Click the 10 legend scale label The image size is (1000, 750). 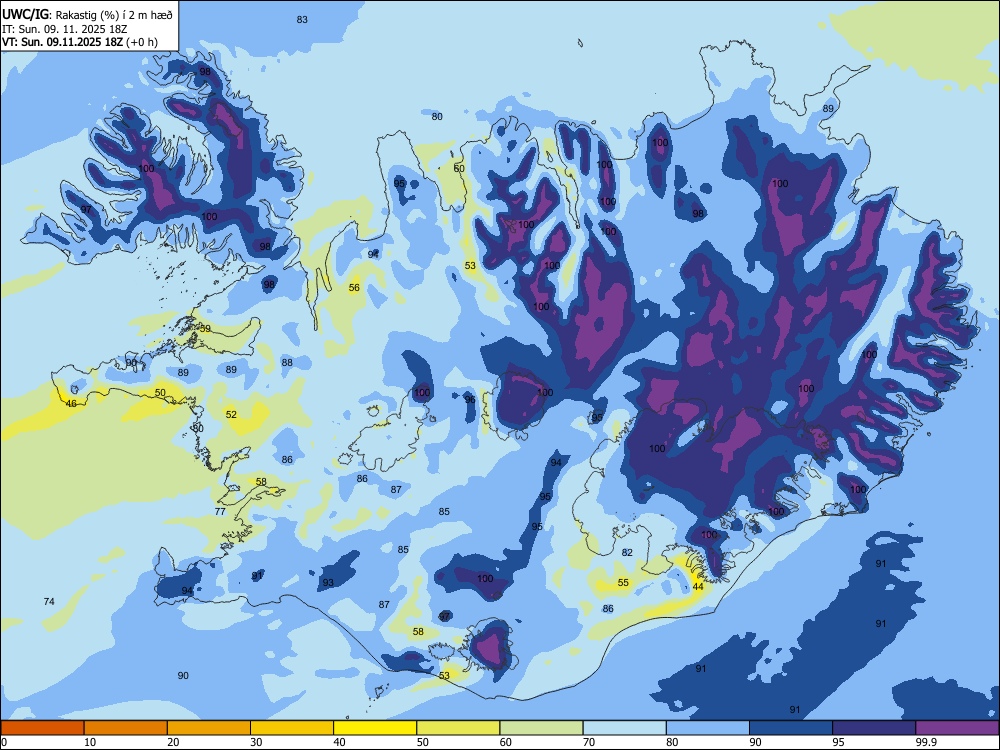click(x=90, y=742)
